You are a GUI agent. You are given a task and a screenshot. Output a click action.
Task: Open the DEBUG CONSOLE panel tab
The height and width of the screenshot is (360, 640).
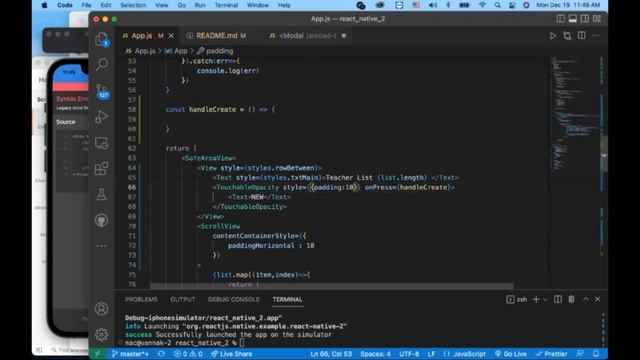pos(233,299)
